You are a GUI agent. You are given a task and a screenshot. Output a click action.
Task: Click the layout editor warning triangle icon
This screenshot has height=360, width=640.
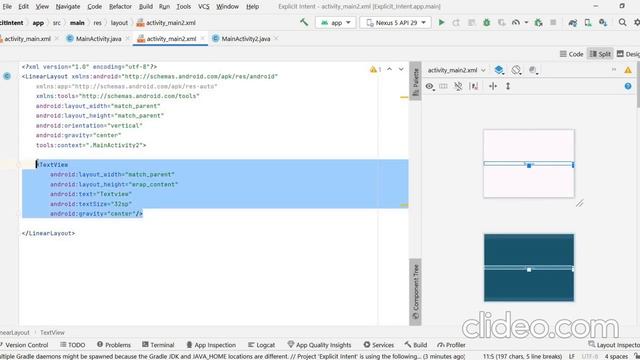(x=628, y=70)
